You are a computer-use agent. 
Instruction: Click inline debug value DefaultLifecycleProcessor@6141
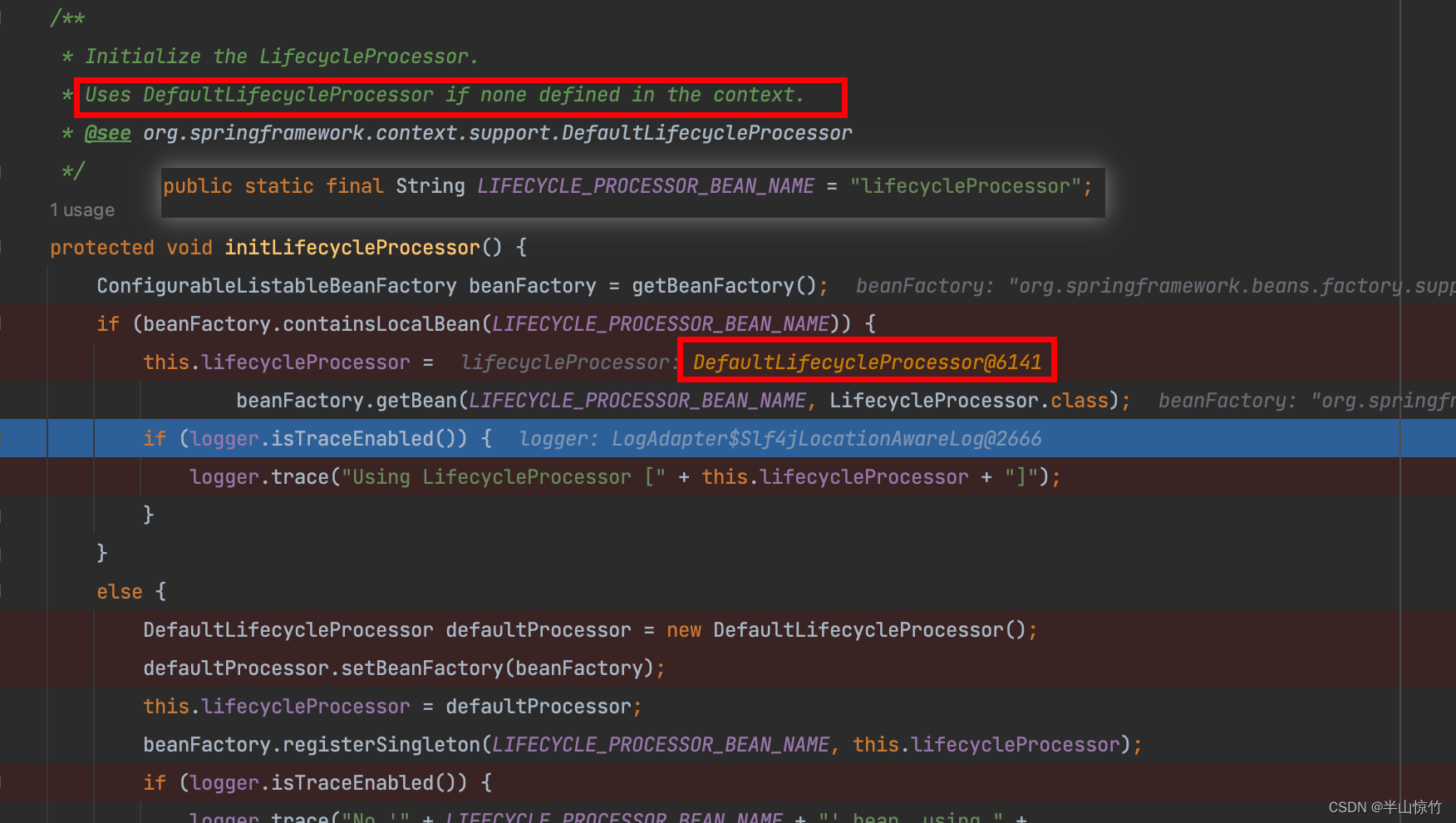click(x=867, y=362)
